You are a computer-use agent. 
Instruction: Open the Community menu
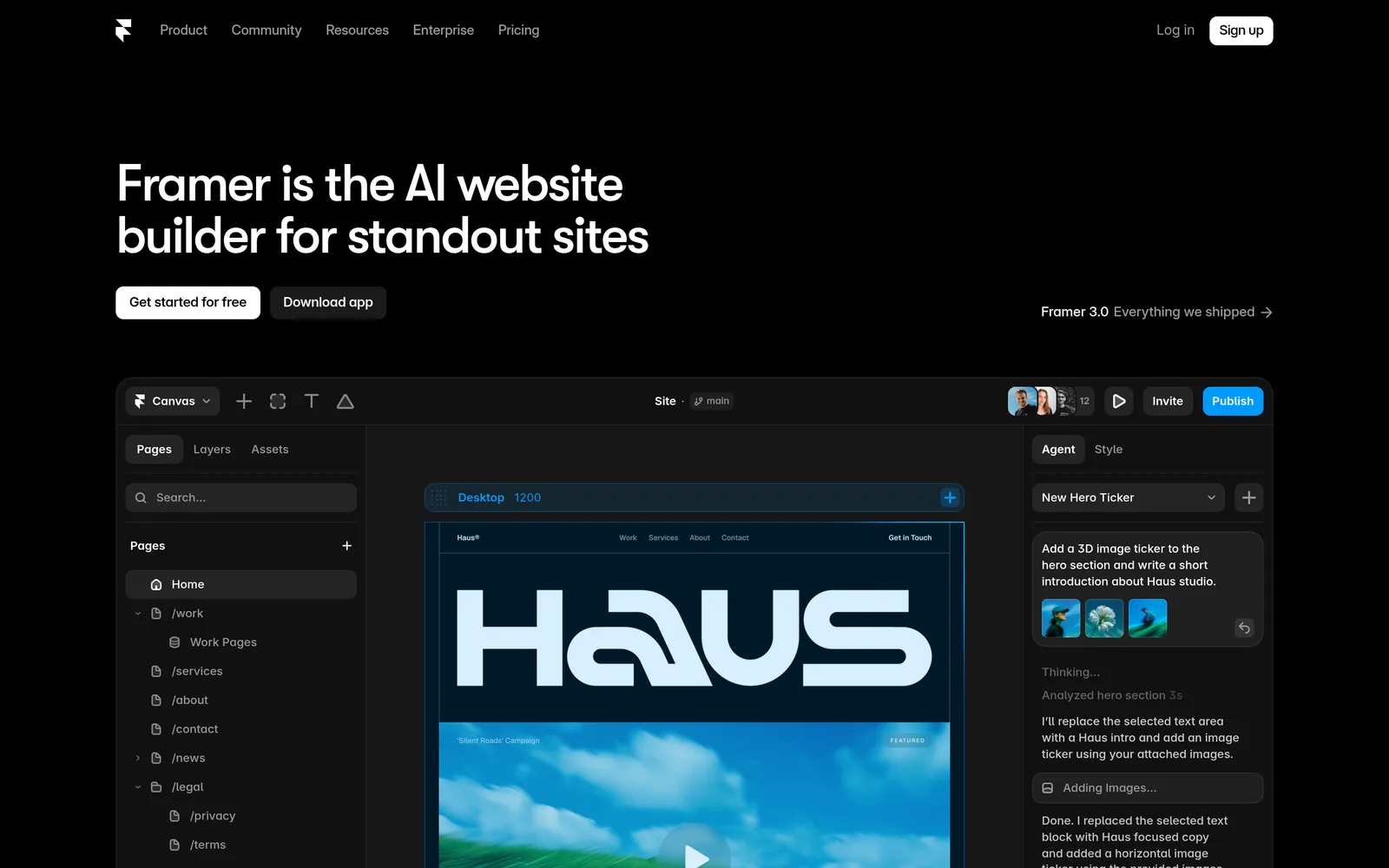click(x=267, y=30)
